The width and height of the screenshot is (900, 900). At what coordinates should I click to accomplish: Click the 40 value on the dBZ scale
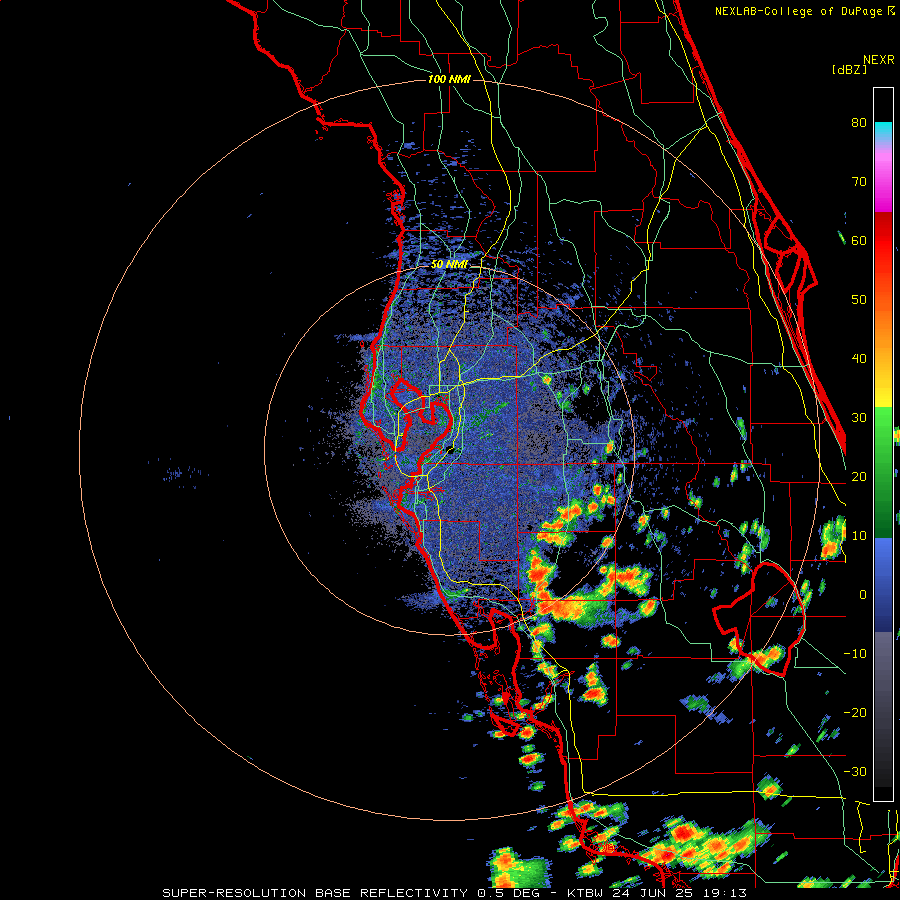[859, 359]
